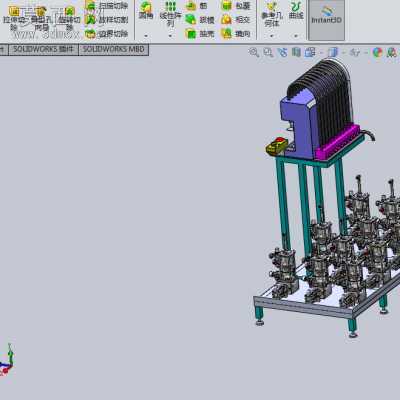
Task: Choose the Boundary Cut (边界切除) command
Action: tap(107, 34)
